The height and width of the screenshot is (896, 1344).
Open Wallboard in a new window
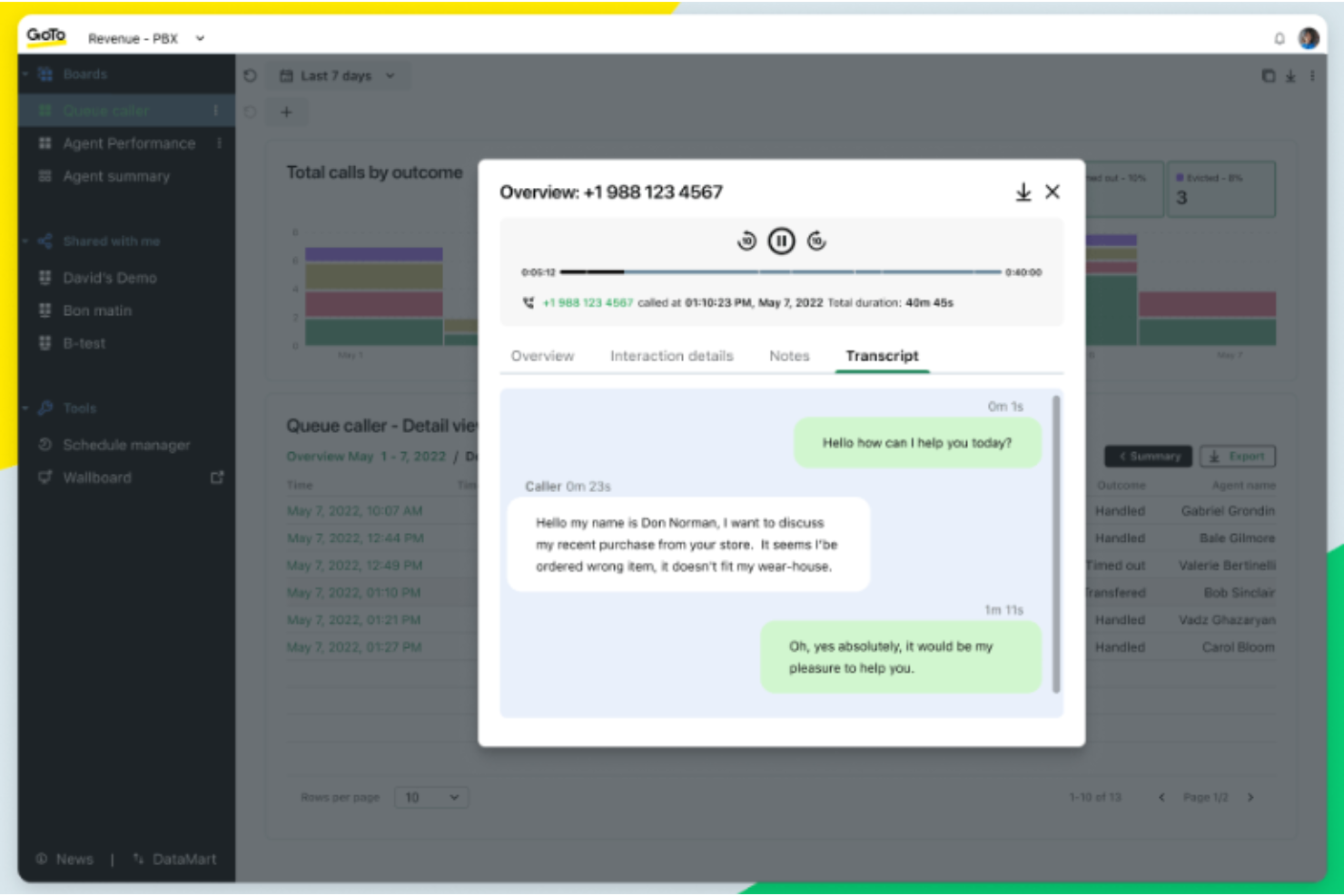click(216, 477)
